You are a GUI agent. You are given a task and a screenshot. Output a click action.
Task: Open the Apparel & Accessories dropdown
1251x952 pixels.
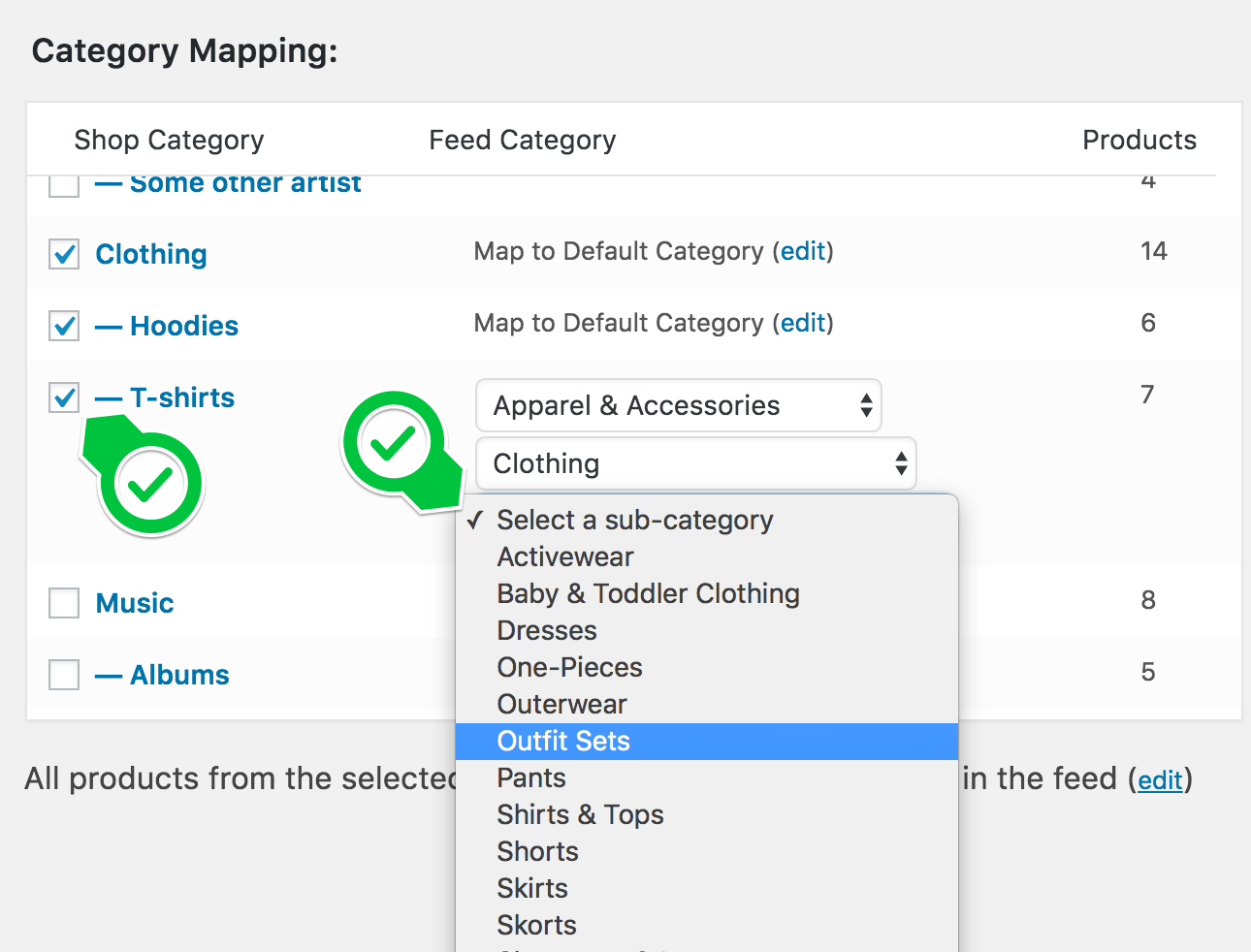point(678,405)
